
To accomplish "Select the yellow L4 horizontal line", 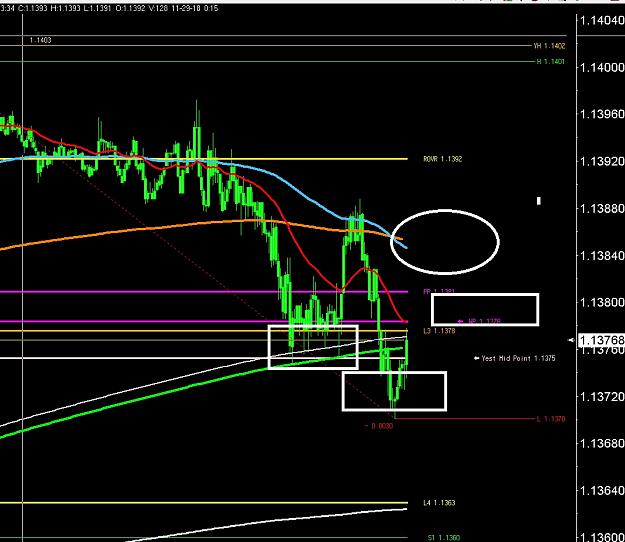I will pos(204,503).
